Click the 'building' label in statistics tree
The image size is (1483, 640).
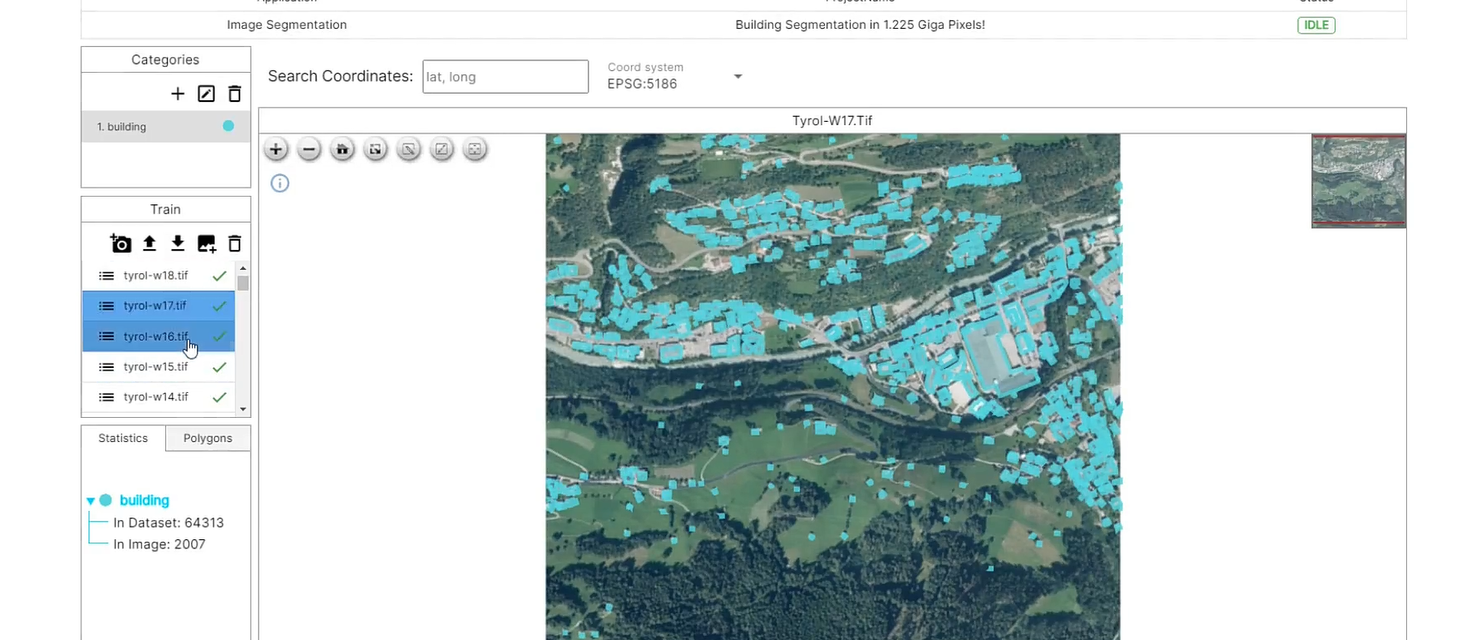(x=144, y=500)
